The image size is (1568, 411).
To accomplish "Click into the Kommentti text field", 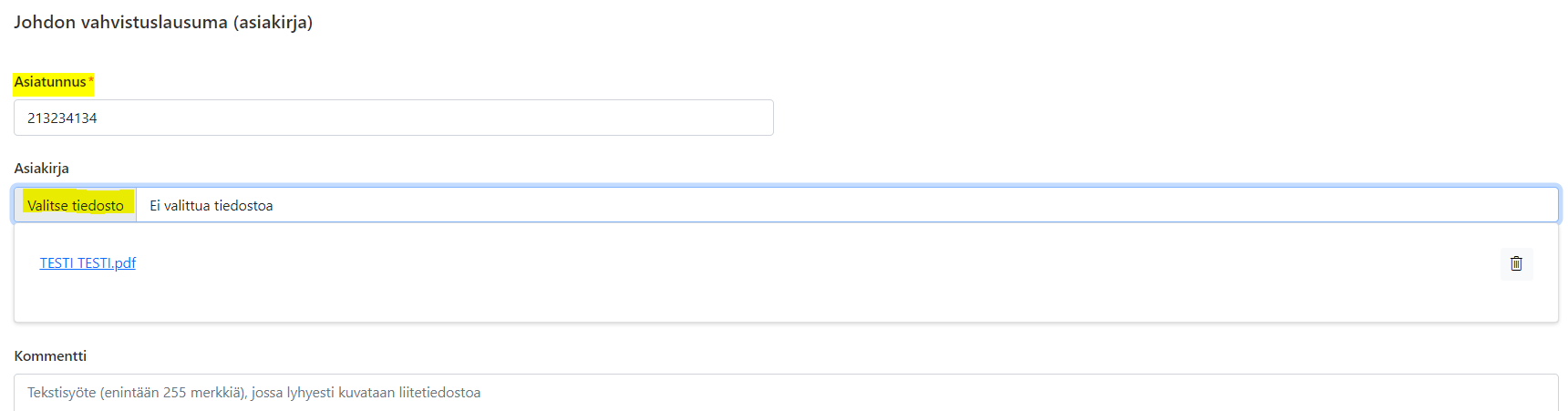I will click(786, 392).
